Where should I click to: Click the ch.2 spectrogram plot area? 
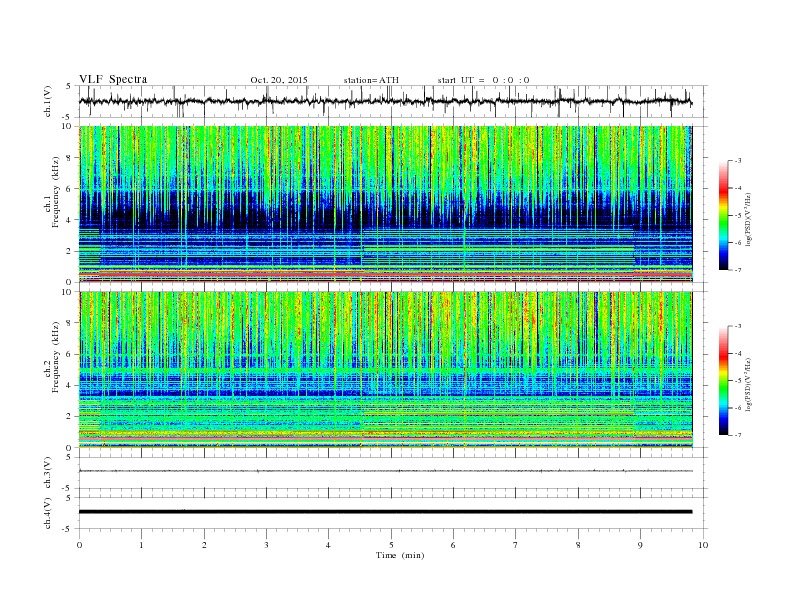[x=385, y=370]
